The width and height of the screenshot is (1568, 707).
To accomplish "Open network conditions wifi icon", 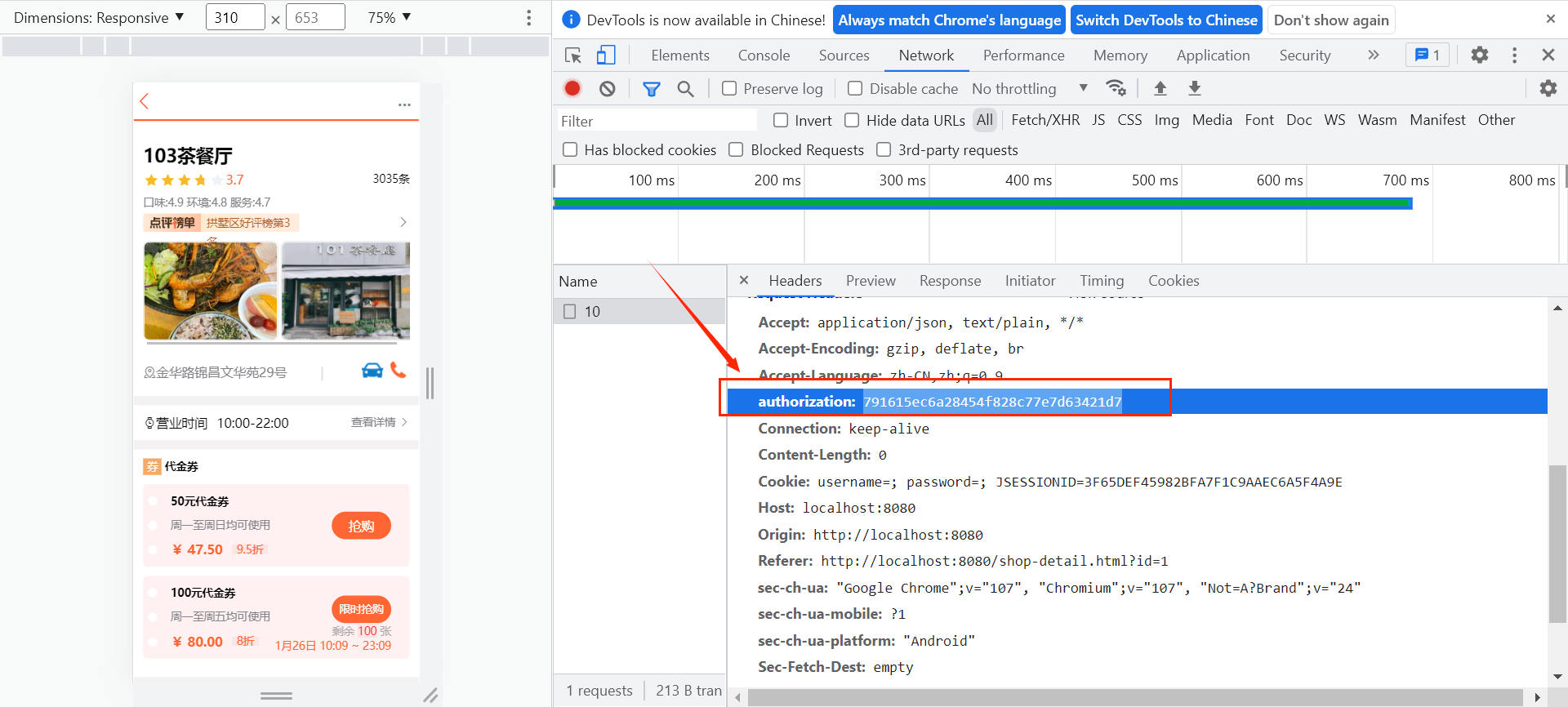I will (1116, 87).
